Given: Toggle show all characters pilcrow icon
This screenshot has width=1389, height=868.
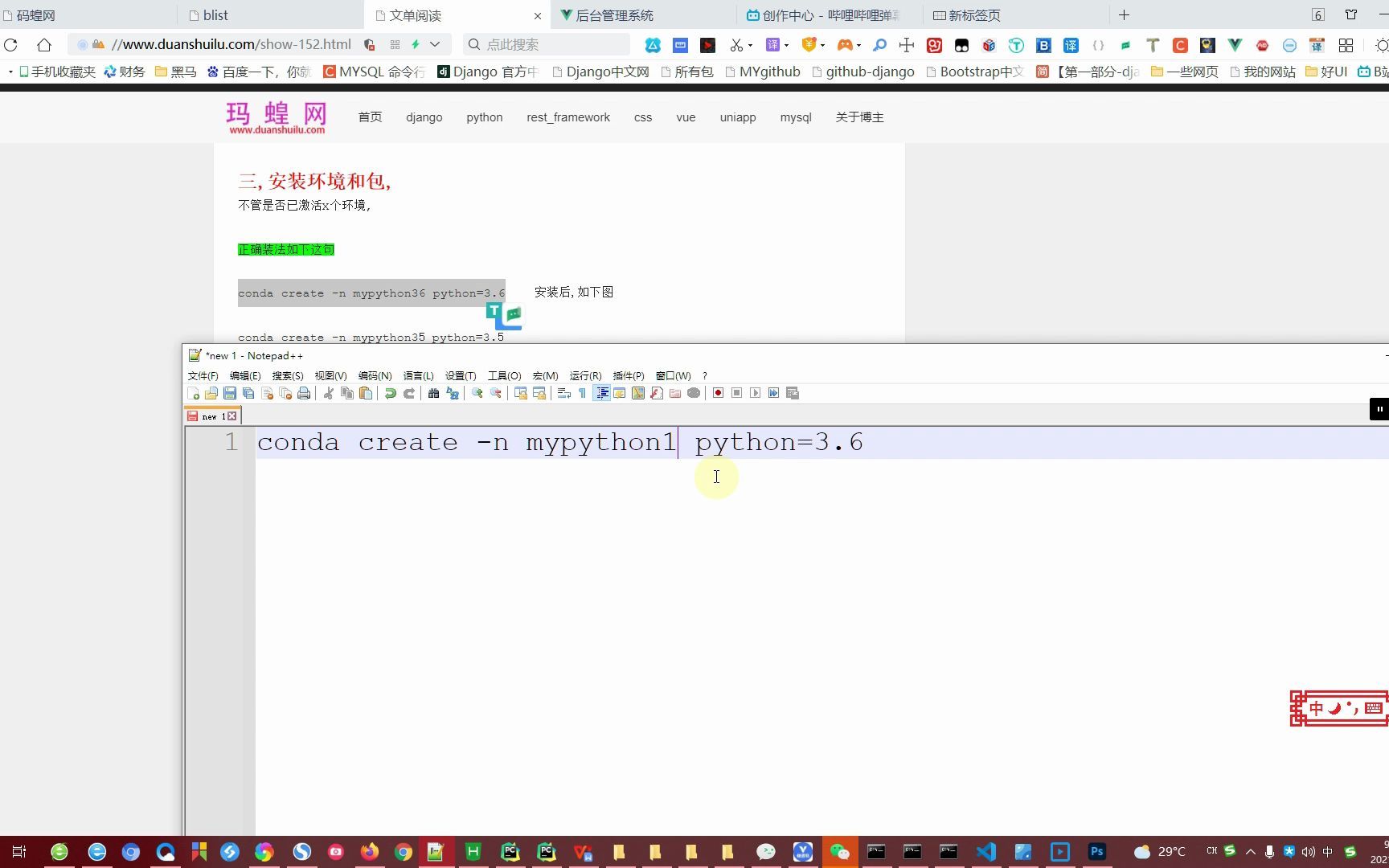Looking at the screenshot, I should pos(583,393).
